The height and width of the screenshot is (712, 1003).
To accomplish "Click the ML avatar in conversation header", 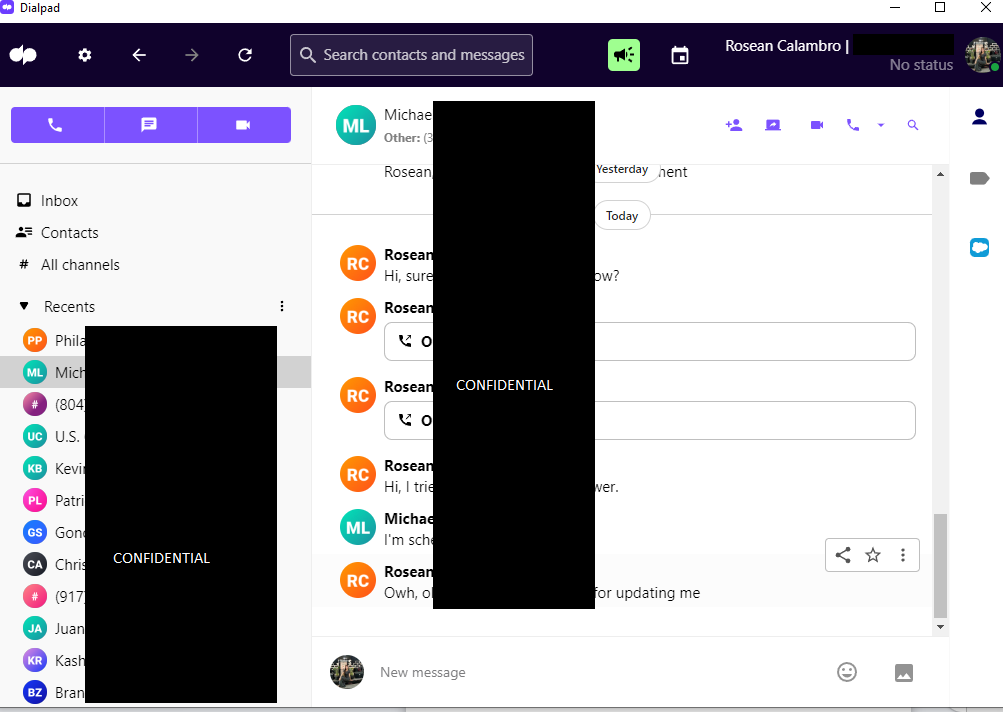I will pos(356,125).
